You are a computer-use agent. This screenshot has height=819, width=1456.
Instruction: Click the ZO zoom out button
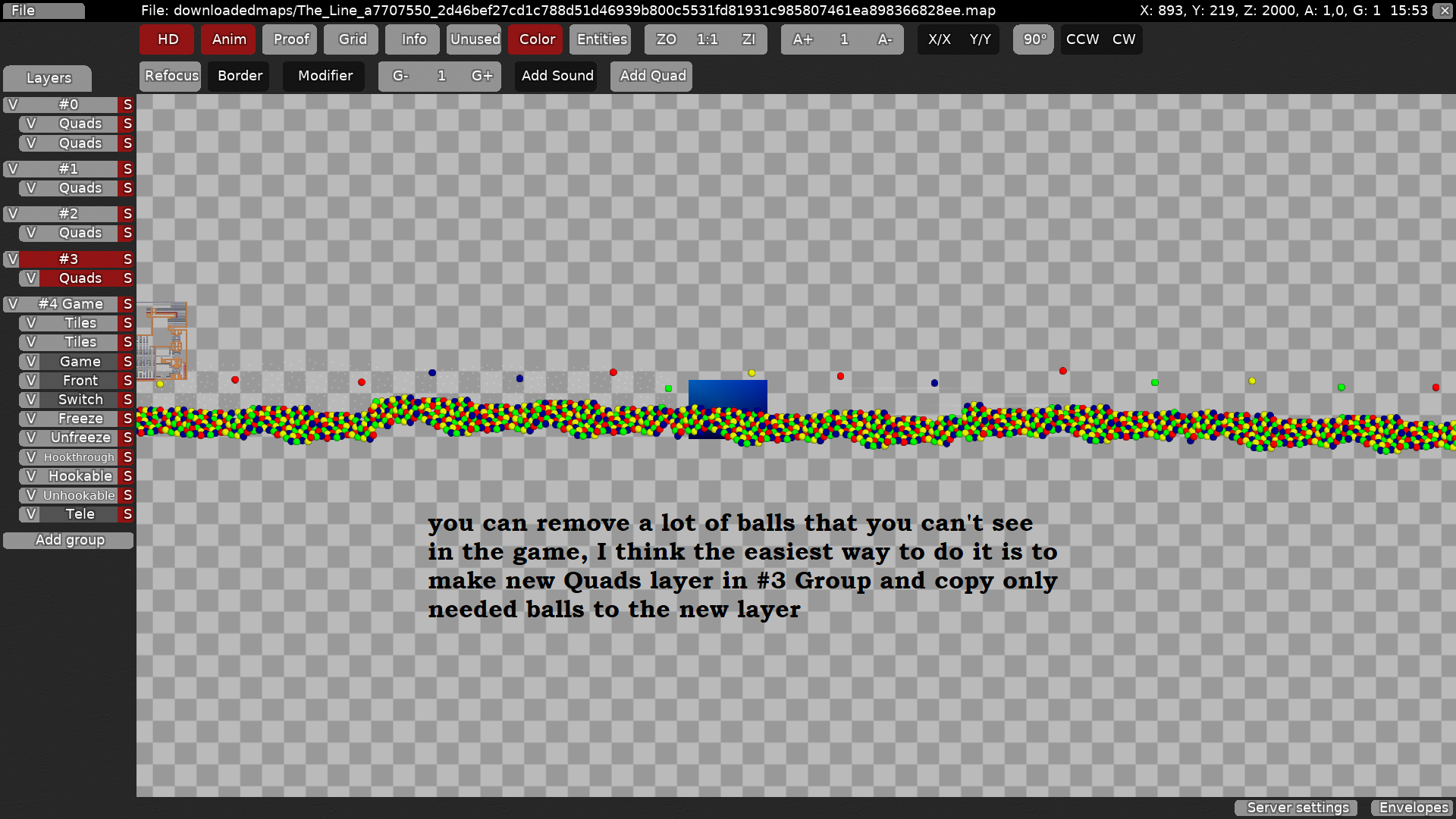pos(666,39)
